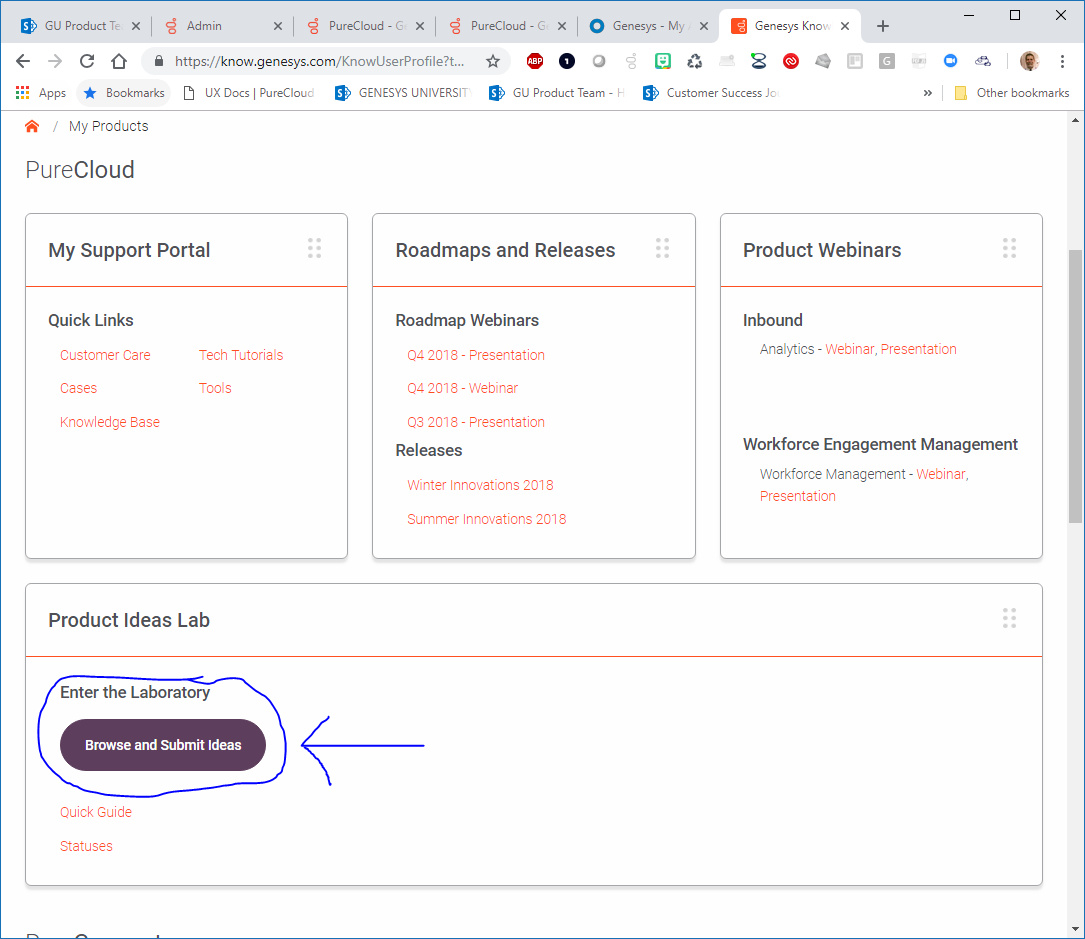Click the scrollbar down arrow
The image size is (1085, 939).
click(x=1075, y=929)
